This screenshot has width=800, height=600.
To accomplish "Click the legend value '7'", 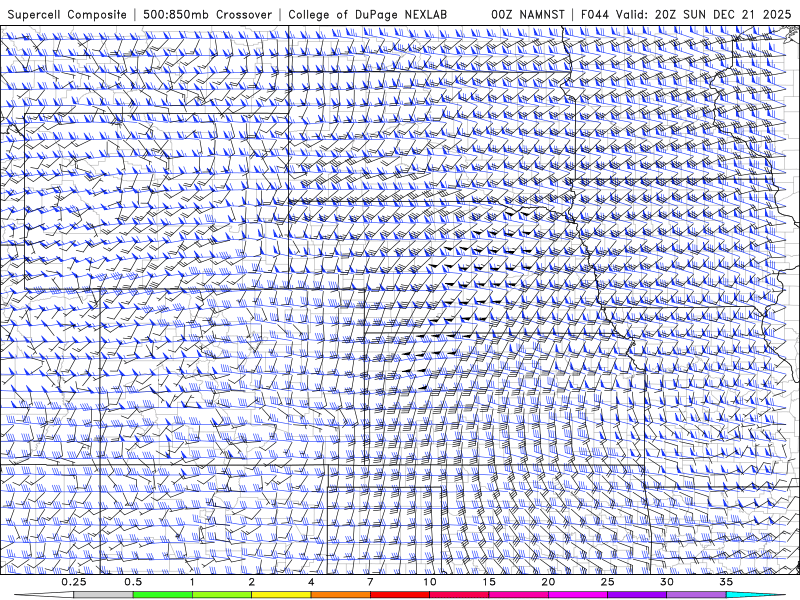I will [x=370, y=582].
